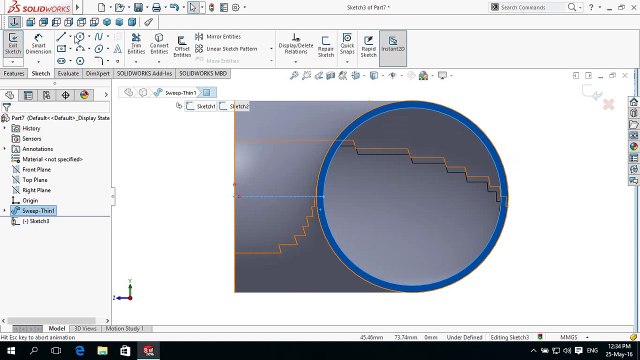This screenshot has width=640, height=360.
Task: Click the Trim Entities tool
Action: [136, 44]
